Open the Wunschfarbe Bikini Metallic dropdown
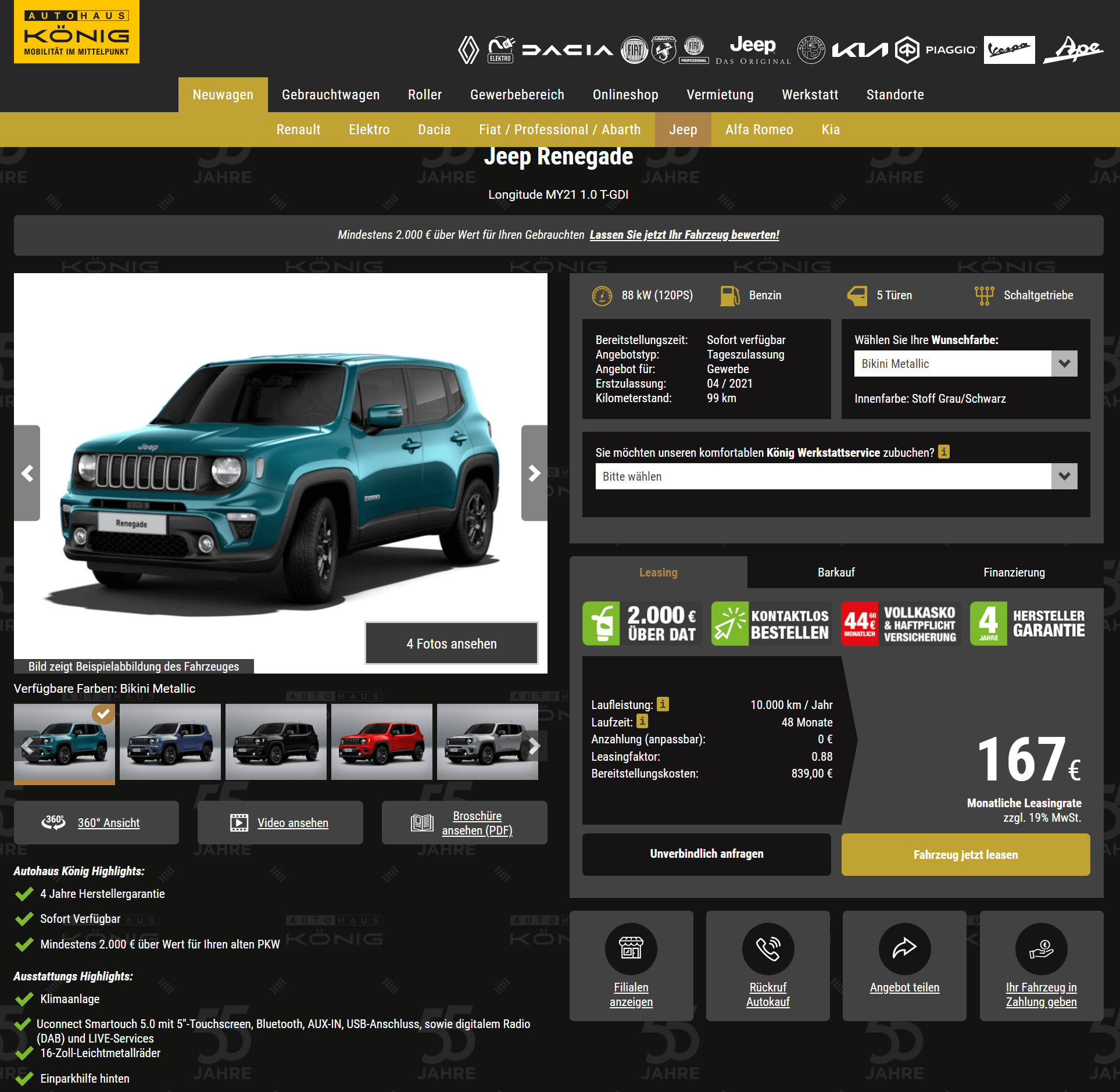This screenshot has height=1092, width=1120. tap(965, 364)
